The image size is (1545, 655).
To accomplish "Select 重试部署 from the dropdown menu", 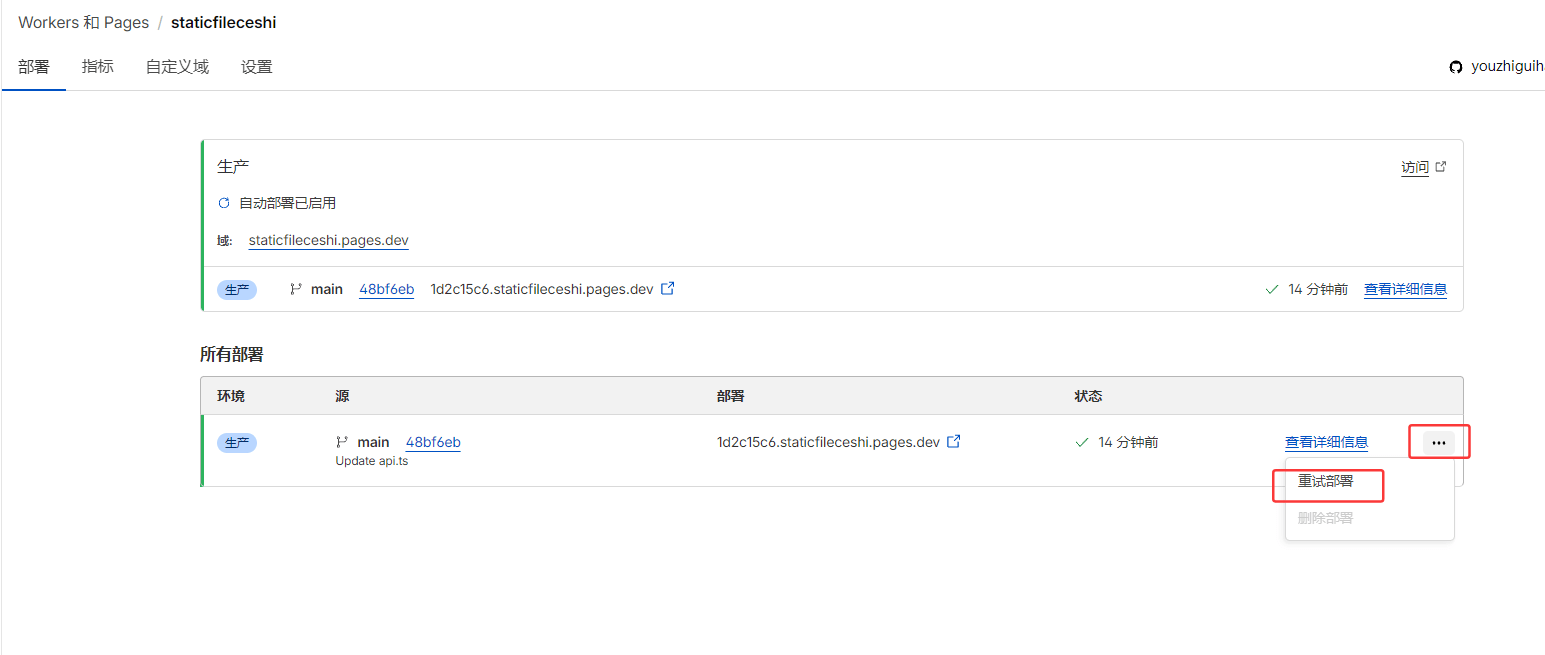I will tap(1326, 481).
